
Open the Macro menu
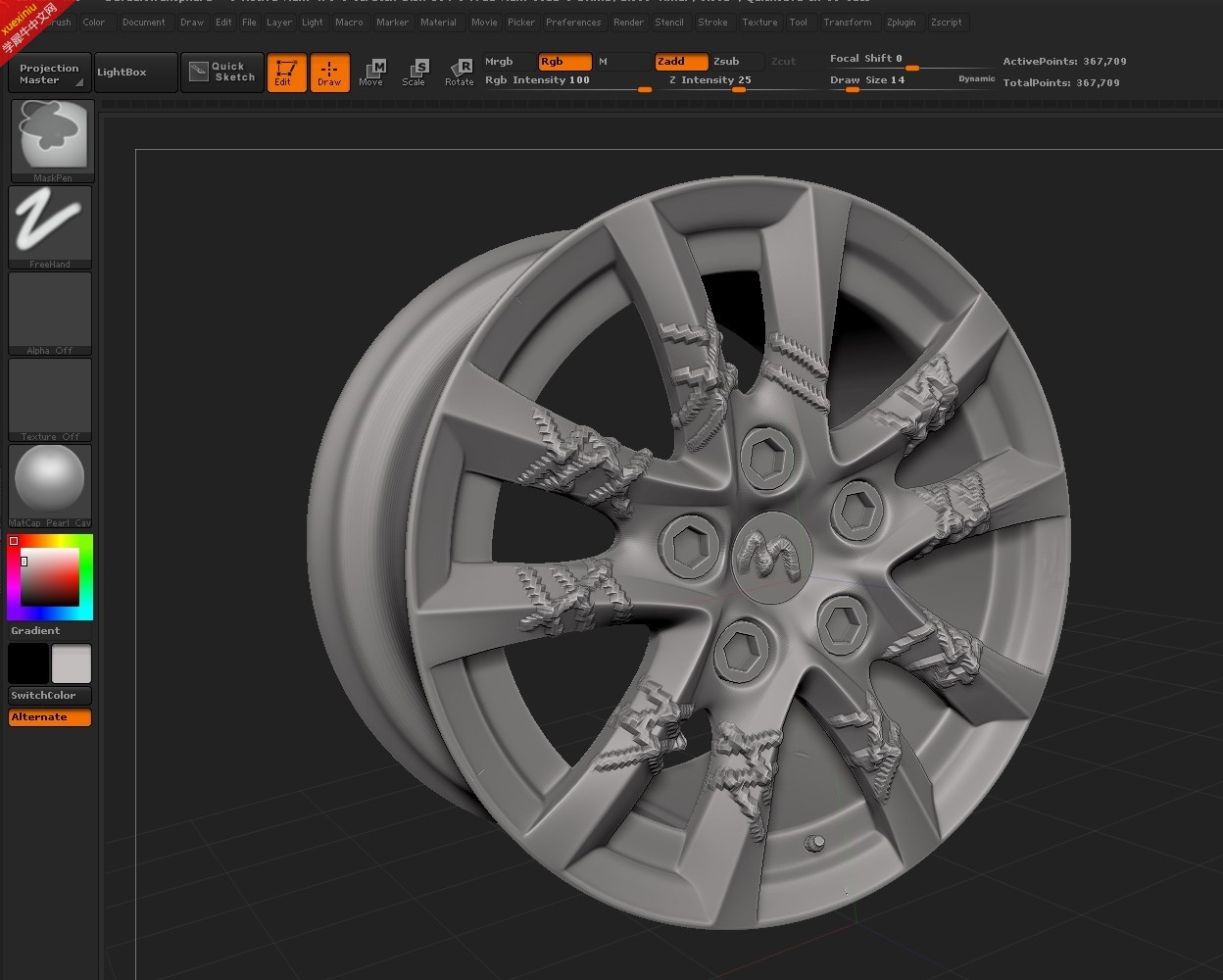pos(350,23)
